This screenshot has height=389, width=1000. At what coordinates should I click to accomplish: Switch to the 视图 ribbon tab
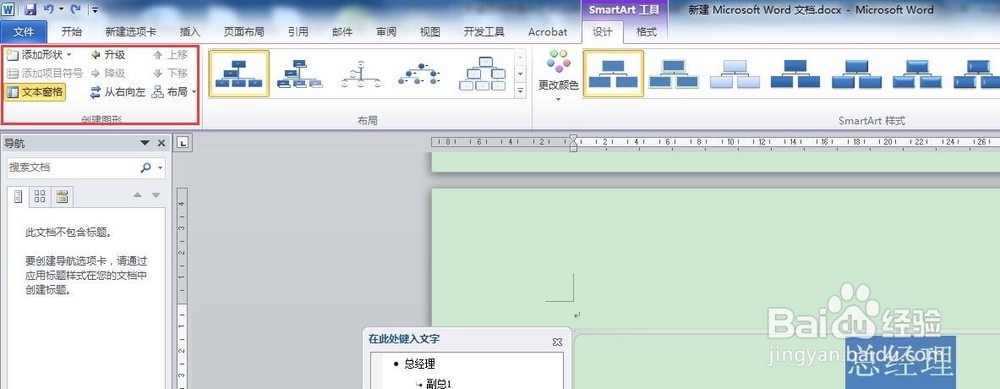point(430,32)
